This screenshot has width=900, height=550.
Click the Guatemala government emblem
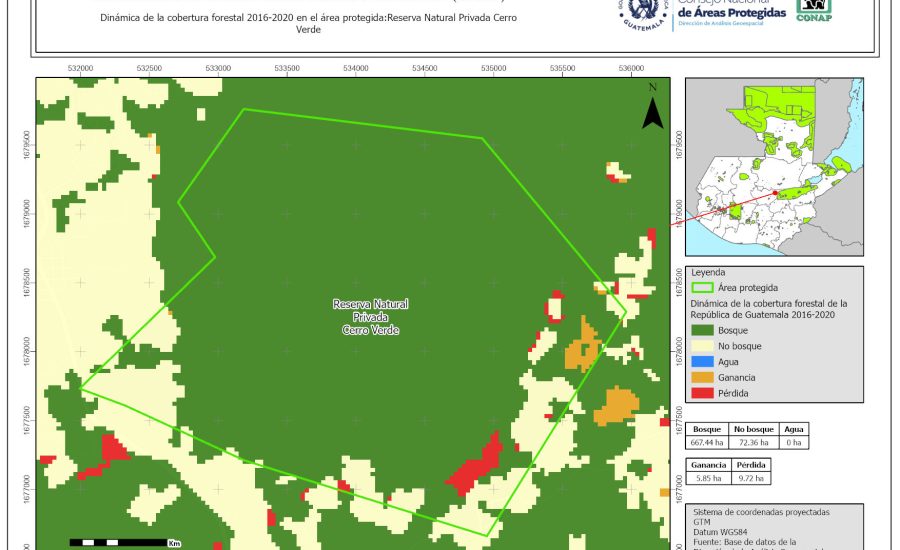[643, 12]
